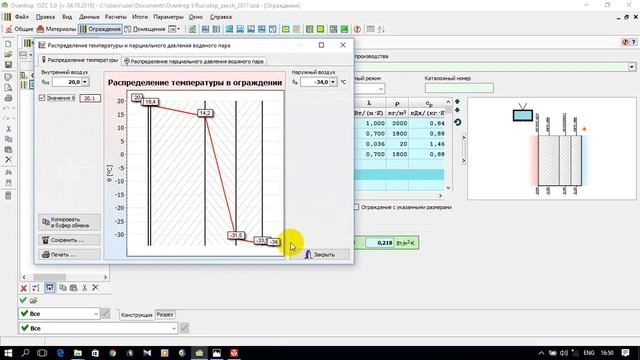Select the Разрез tab at bottom
The image size is (640, 360).
(x=165, y=315)
